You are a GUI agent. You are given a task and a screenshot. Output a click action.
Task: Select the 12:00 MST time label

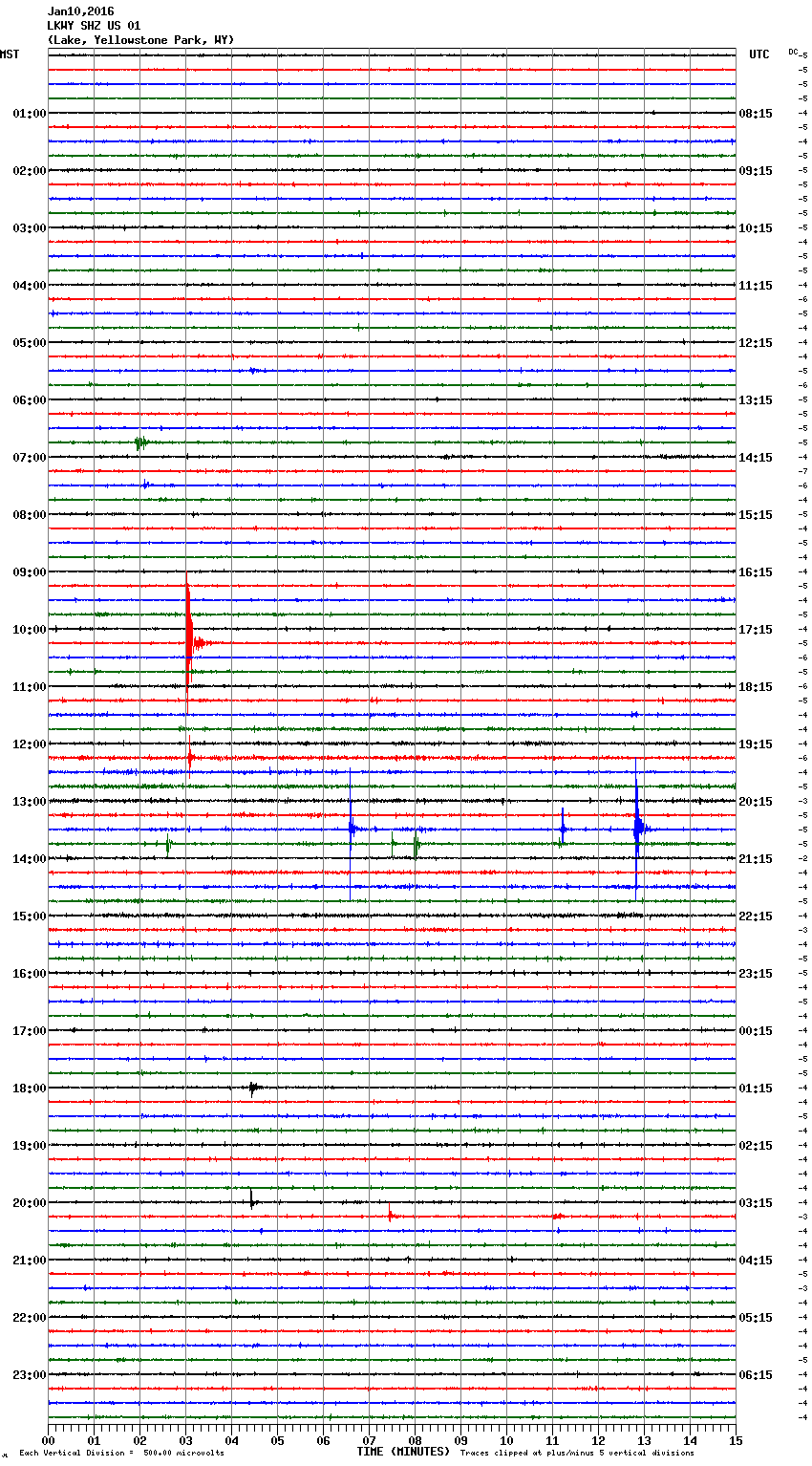[29, 744]
